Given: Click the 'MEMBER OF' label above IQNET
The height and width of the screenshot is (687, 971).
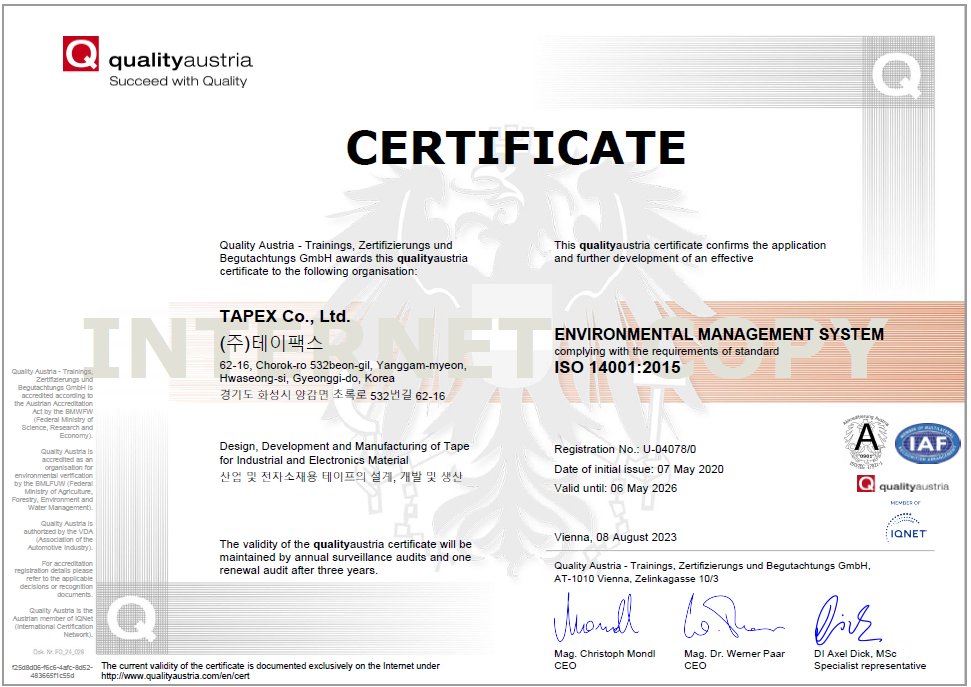Looking at the screenshot, I should 905,503.
